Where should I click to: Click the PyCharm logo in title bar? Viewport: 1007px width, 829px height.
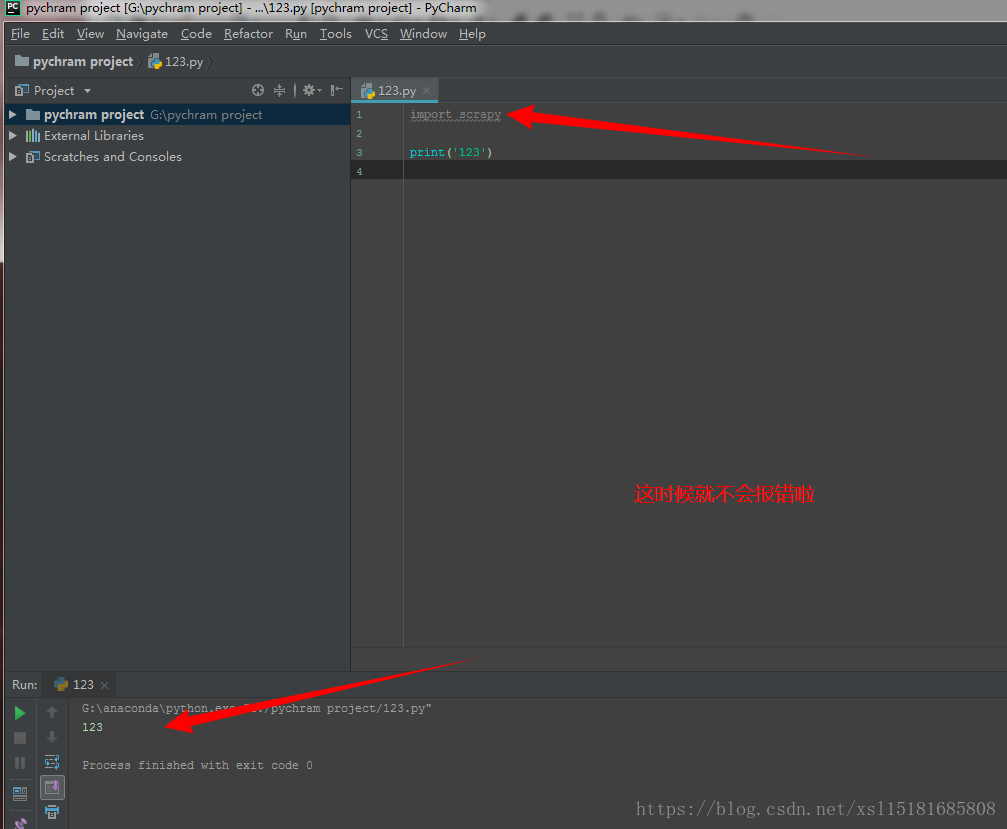click(x=13, y=8)
